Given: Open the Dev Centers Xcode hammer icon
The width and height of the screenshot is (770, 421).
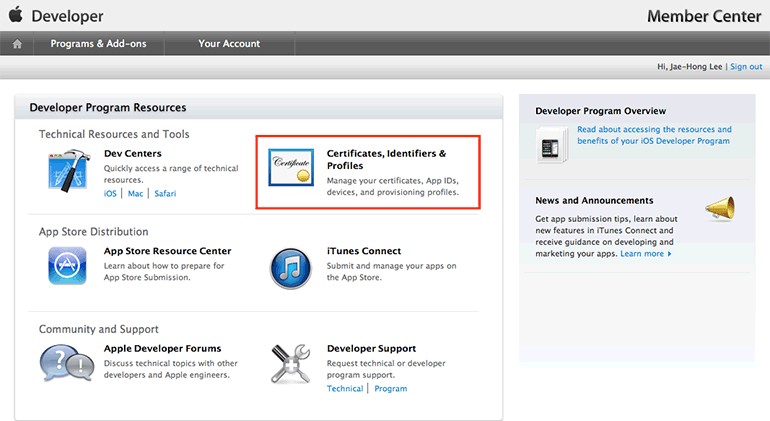Looking at the screenshot, I should [68, 169].
